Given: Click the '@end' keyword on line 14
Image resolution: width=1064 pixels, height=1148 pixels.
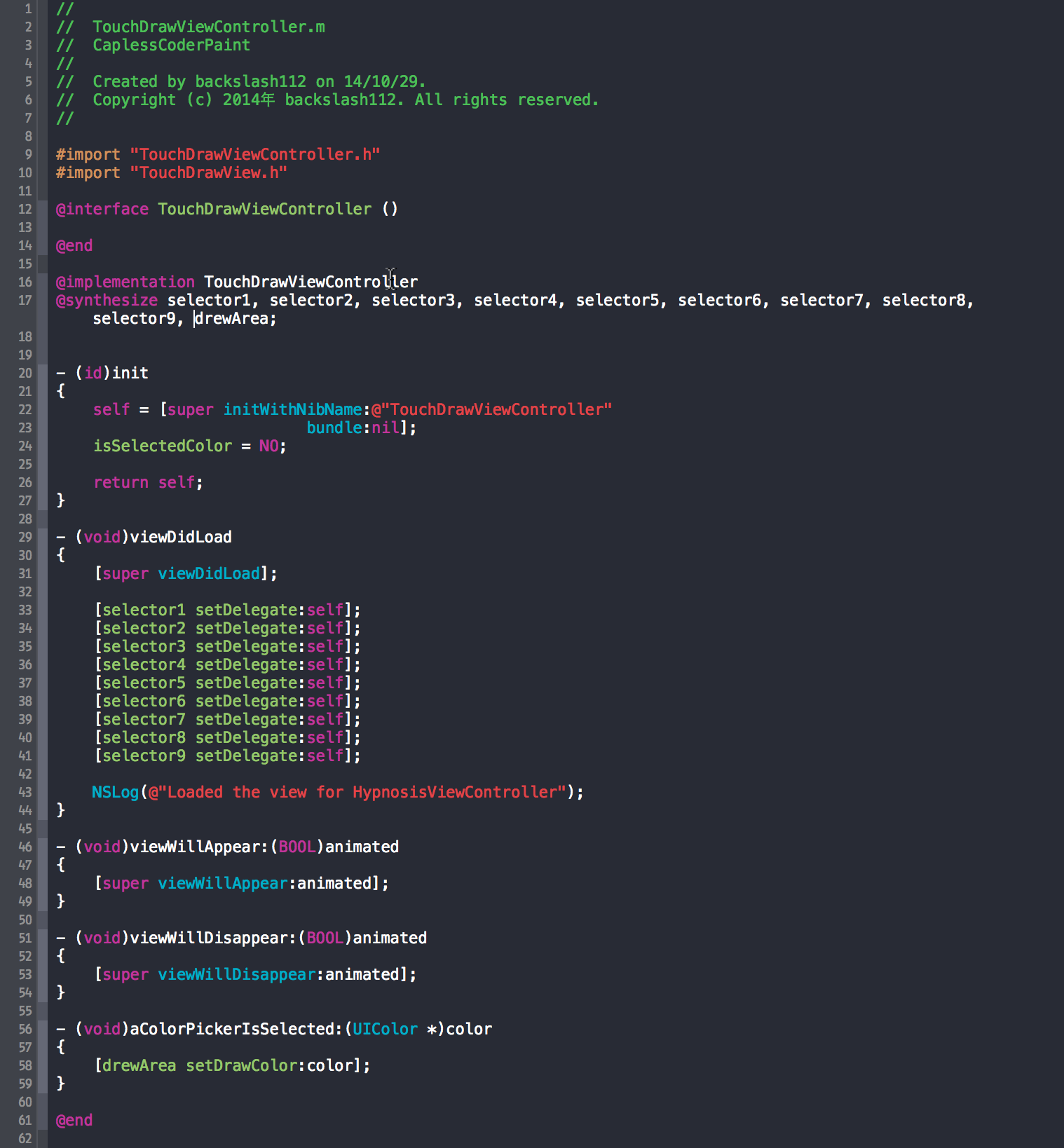Looking at the screenshot, I should pos(74,245).
